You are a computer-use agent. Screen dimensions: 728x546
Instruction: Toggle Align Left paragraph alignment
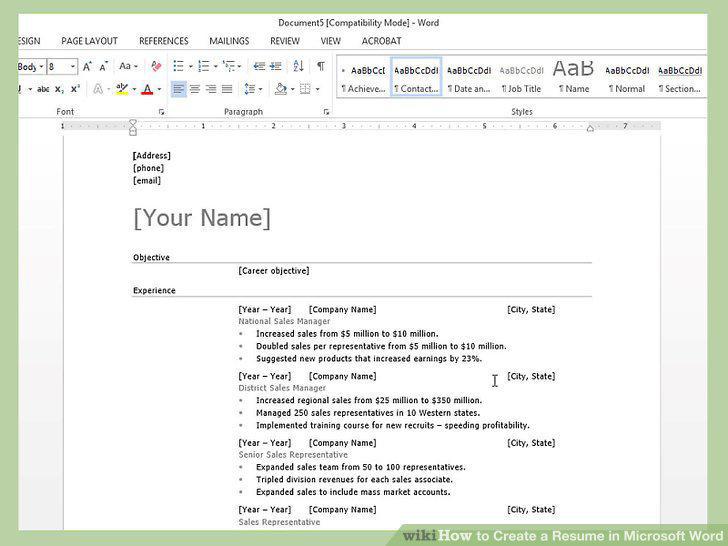click(x=179, y=89)
